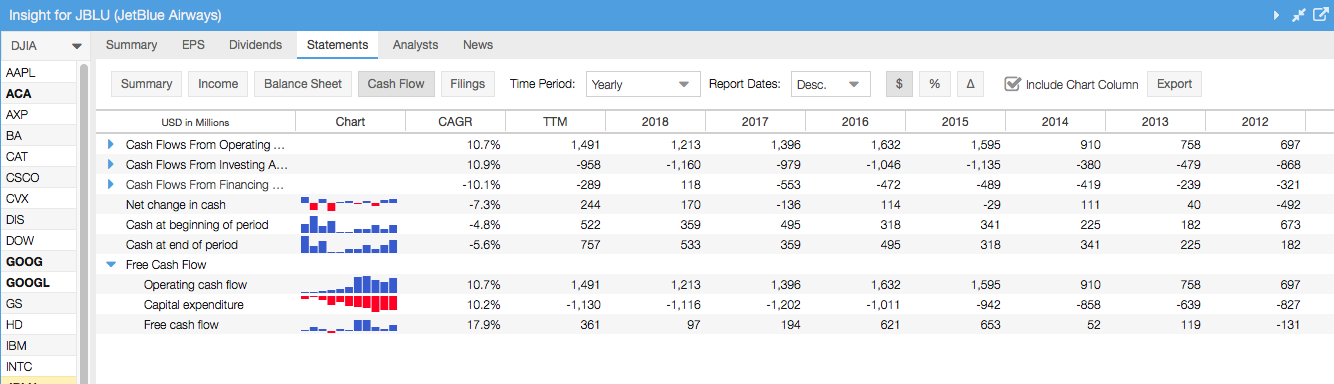This screenshot has height=384, width=1334.
Task: Switch to the Analysts tab
Action: [x=415, y=45]
